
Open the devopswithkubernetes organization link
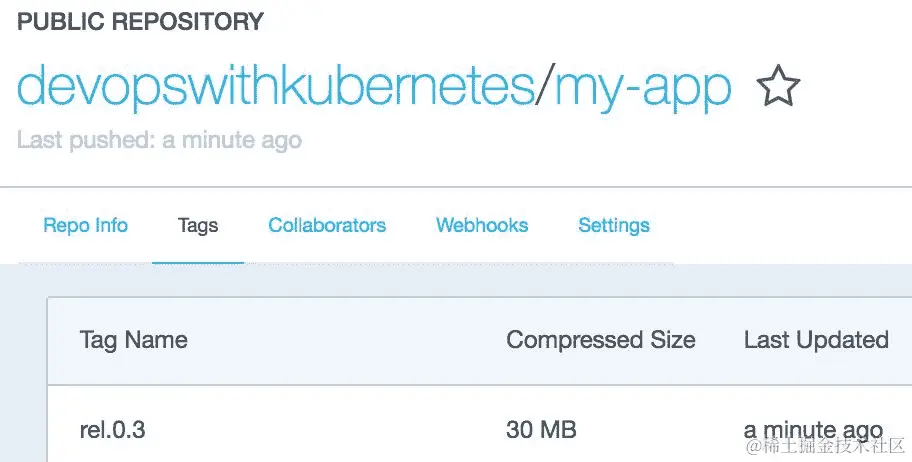[276, 89]
